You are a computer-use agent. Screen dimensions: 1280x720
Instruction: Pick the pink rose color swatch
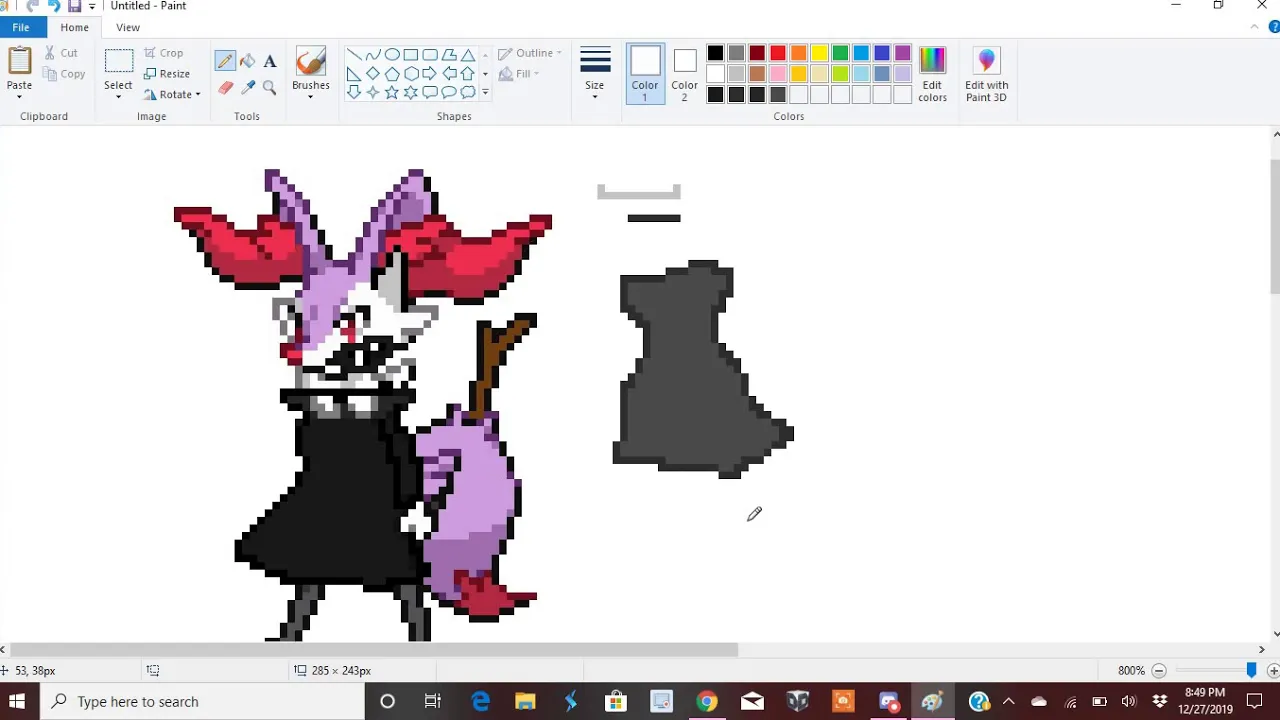(x=778, y=74)
